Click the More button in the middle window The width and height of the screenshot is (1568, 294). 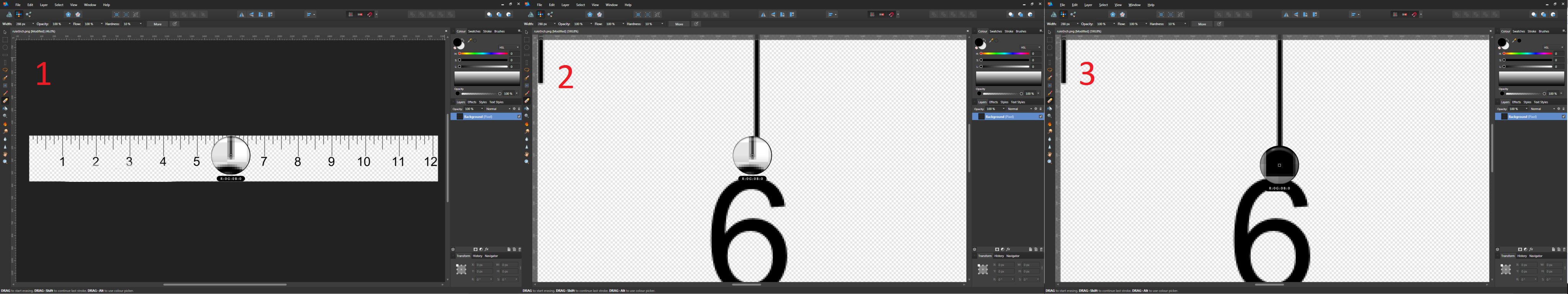coord(679,24)
